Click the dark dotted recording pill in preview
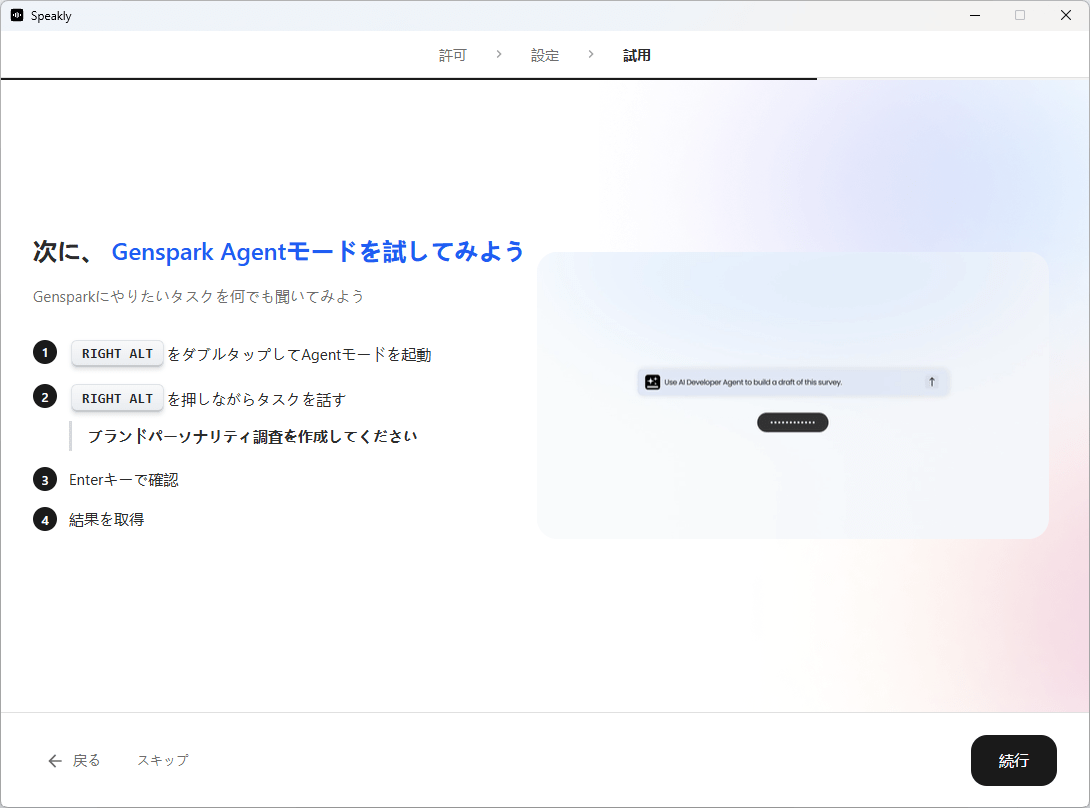The width and height of the screenshot is (1090, 808). [792, 422]
